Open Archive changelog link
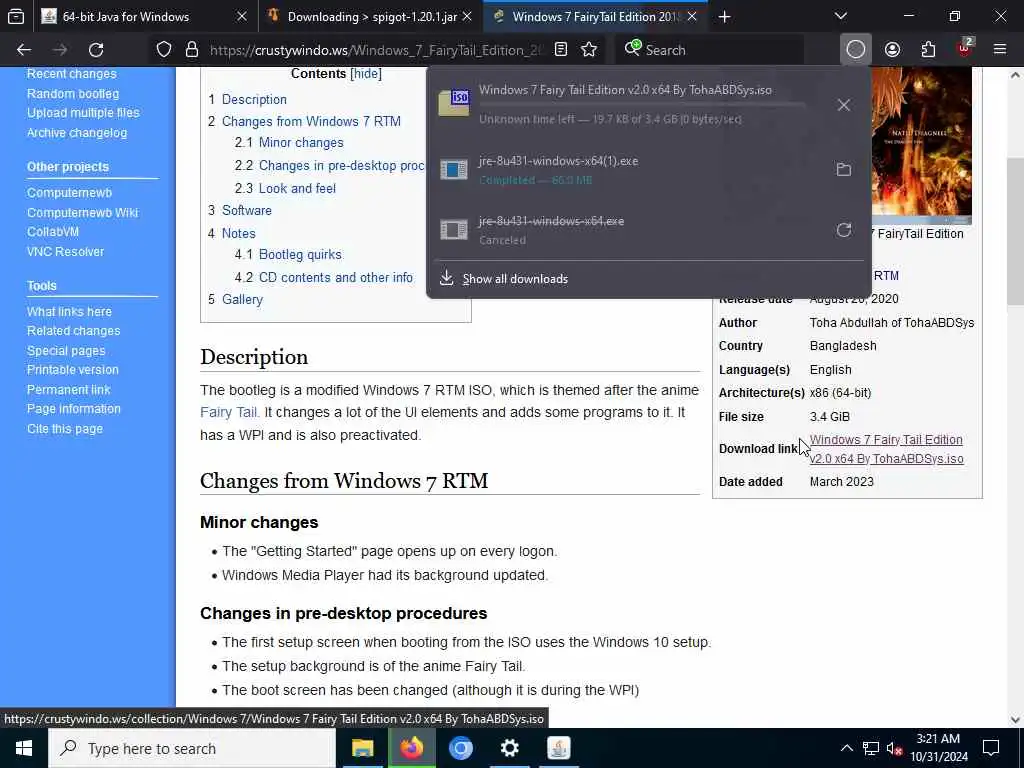Image resolution: width=1024 pixels, height=768 pixels. (x=77, y=133)
